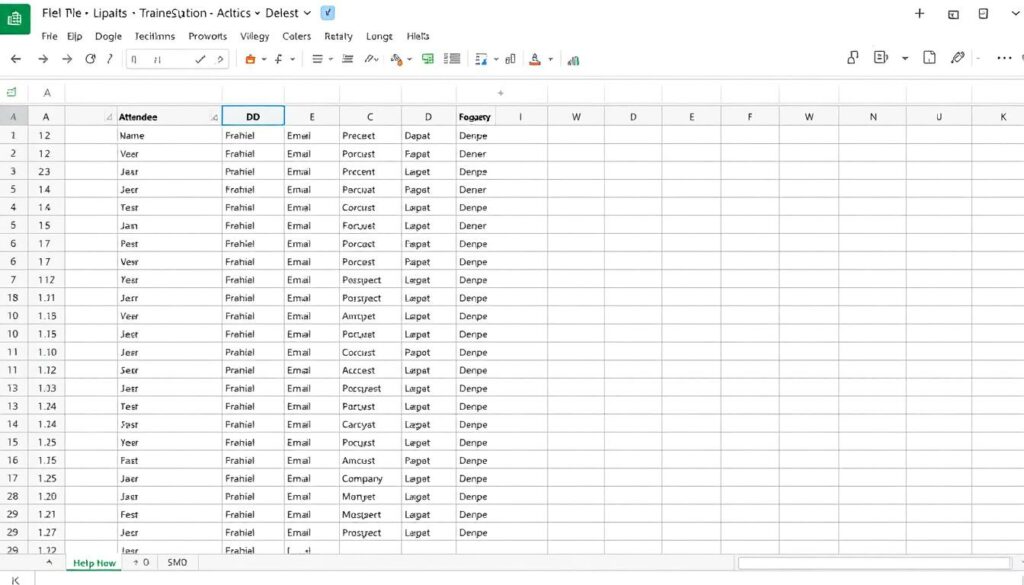Expand the chevron at top right corner
This screenshot has width=1024, height=585.
click(x=1017, y=14)
